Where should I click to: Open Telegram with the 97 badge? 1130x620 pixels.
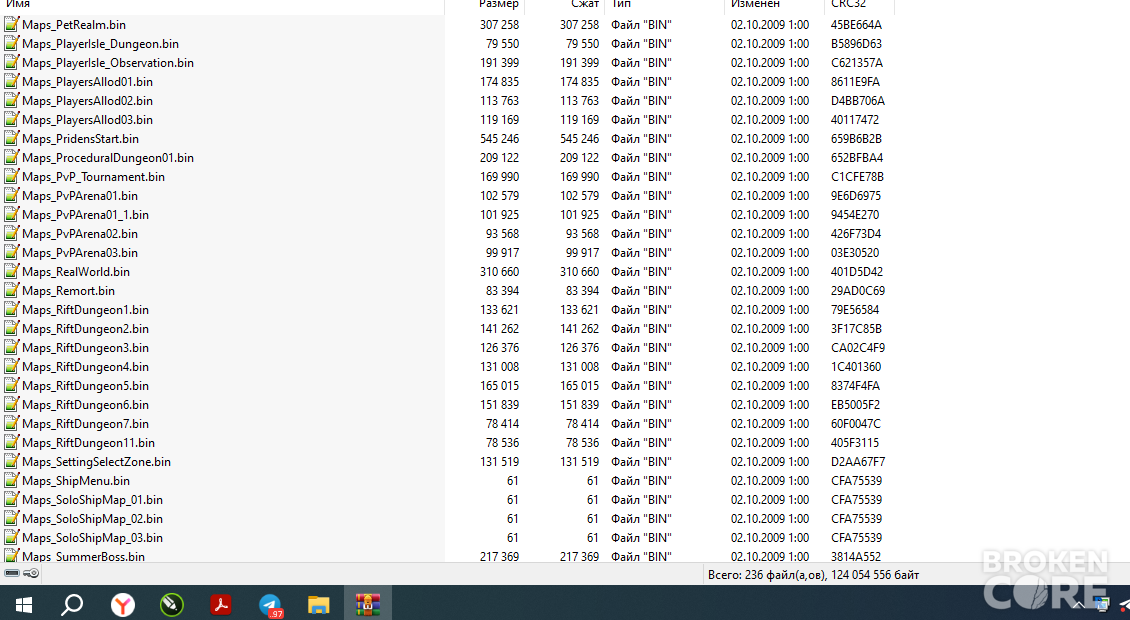(x=271, y=605)
